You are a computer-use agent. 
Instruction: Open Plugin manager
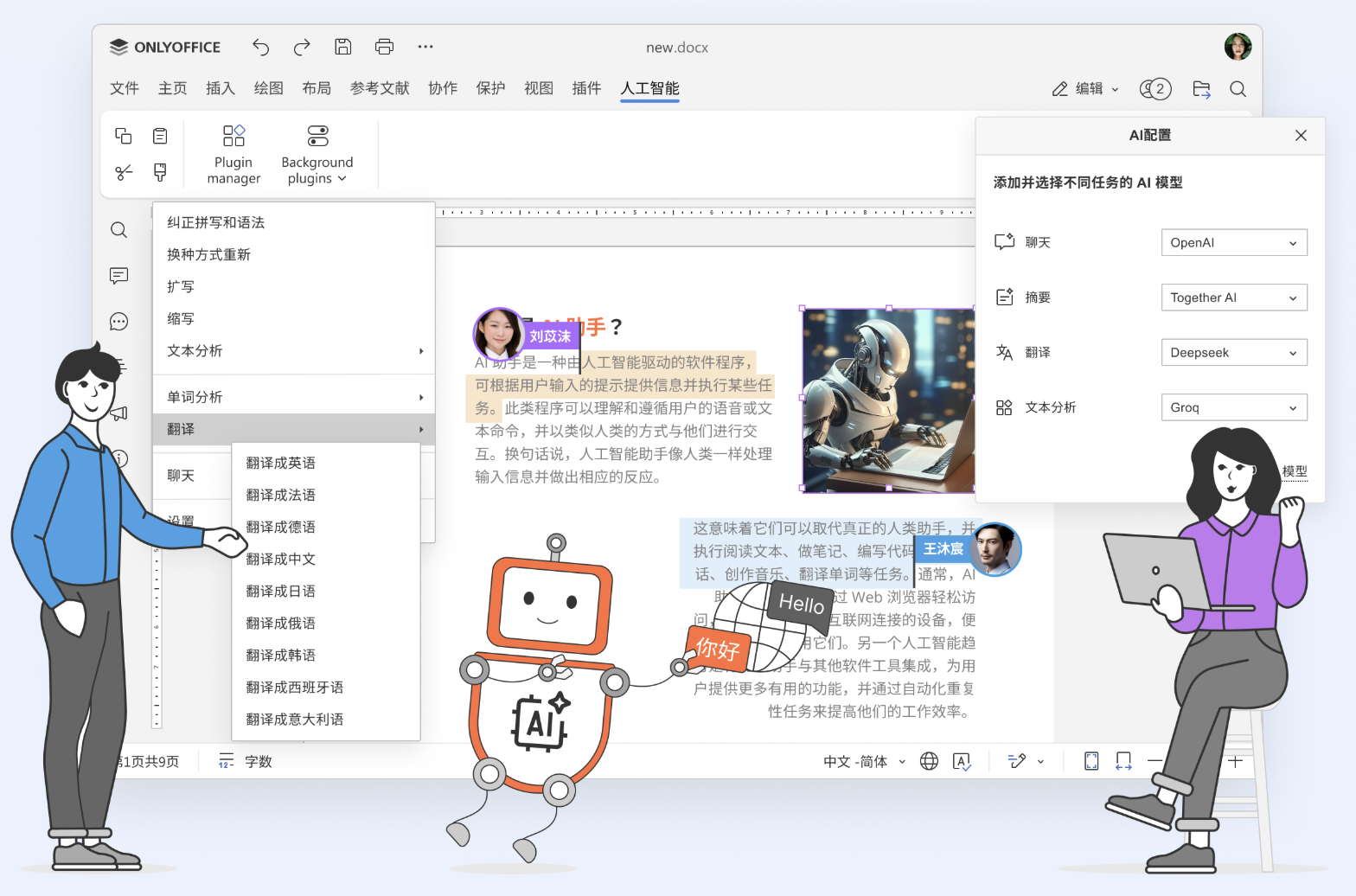tap(233, 154)
